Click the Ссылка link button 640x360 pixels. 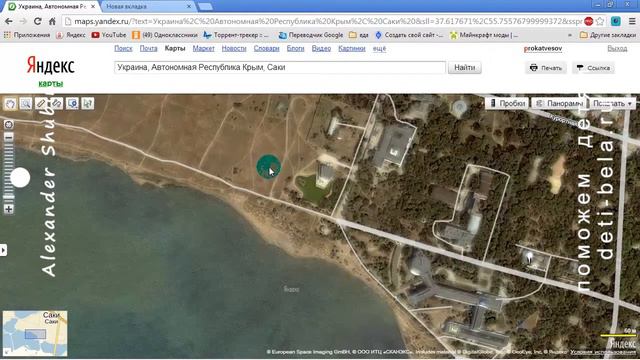tap(593, 68)
